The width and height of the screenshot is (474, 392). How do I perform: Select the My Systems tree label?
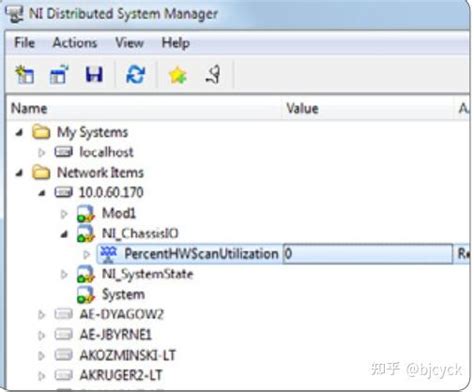point(92,133)
